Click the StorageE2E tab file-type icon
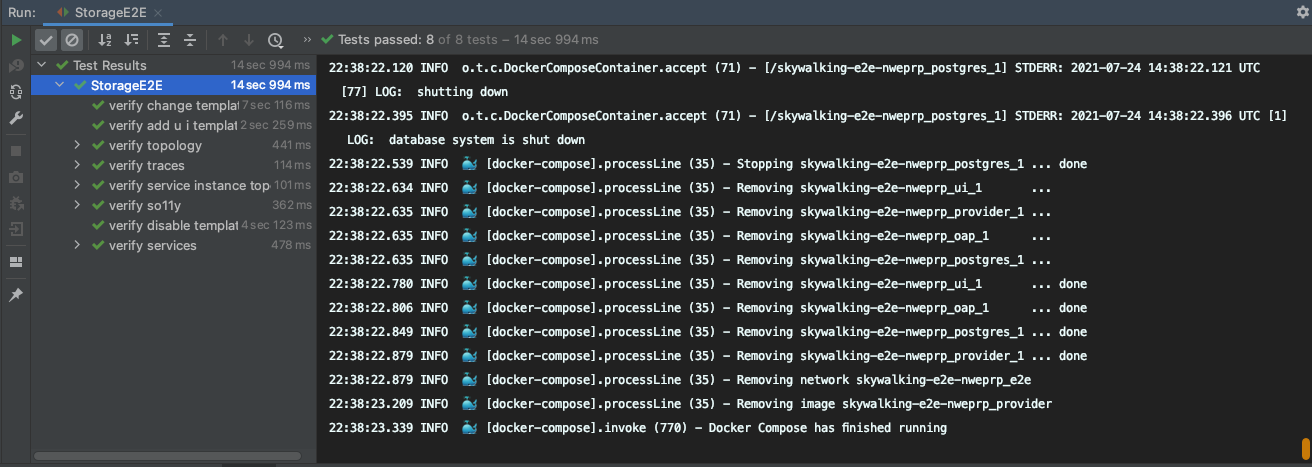The height and width of the screenshot is (467, 1312). pos(62,12)
